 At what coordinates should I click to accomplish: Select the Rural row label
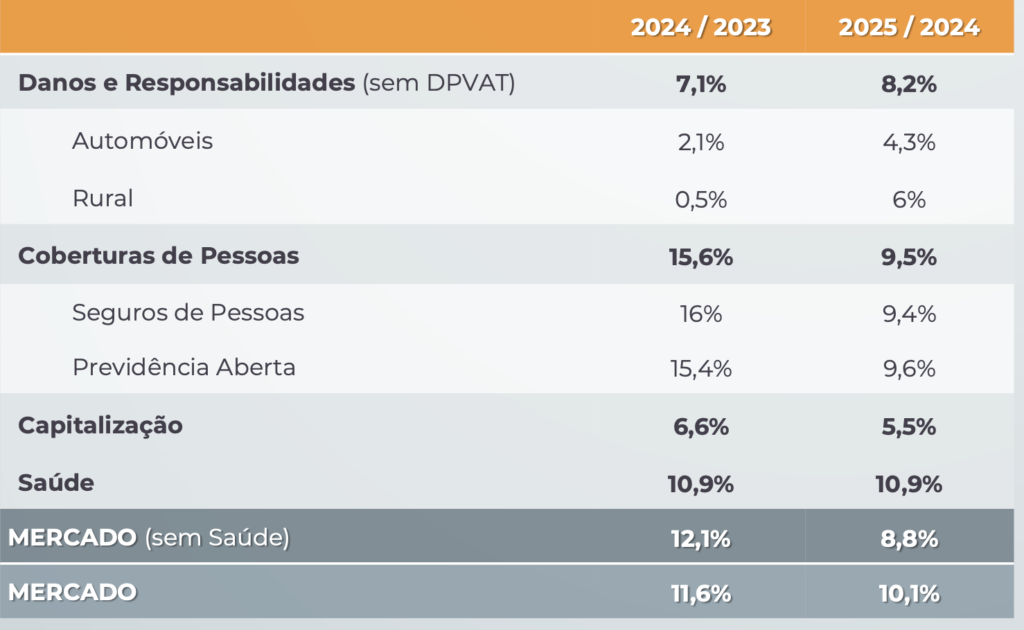[x=102, y=198]
